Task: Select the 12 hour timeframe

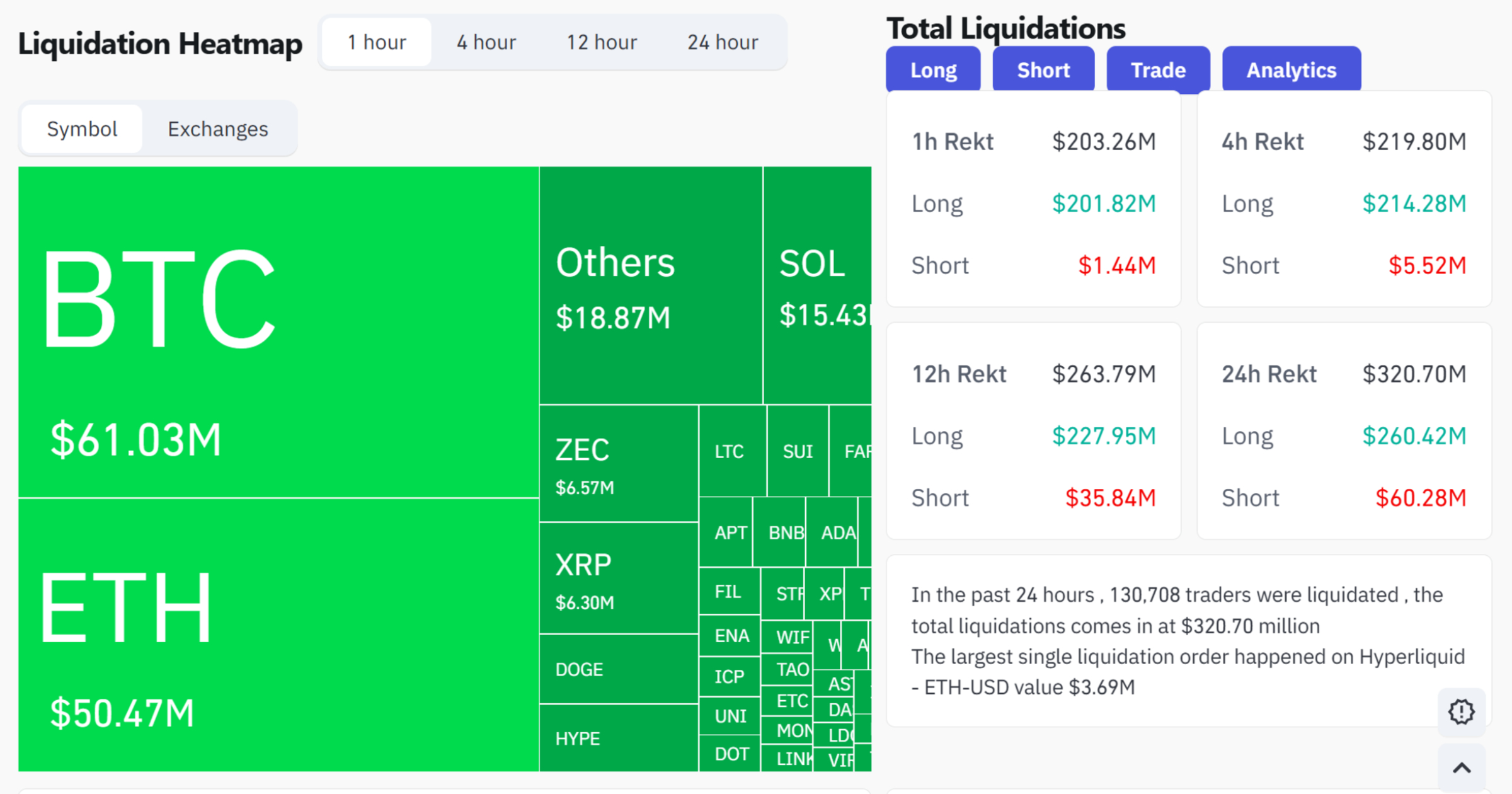Action: pyautogui.click(x=601, y=42)
